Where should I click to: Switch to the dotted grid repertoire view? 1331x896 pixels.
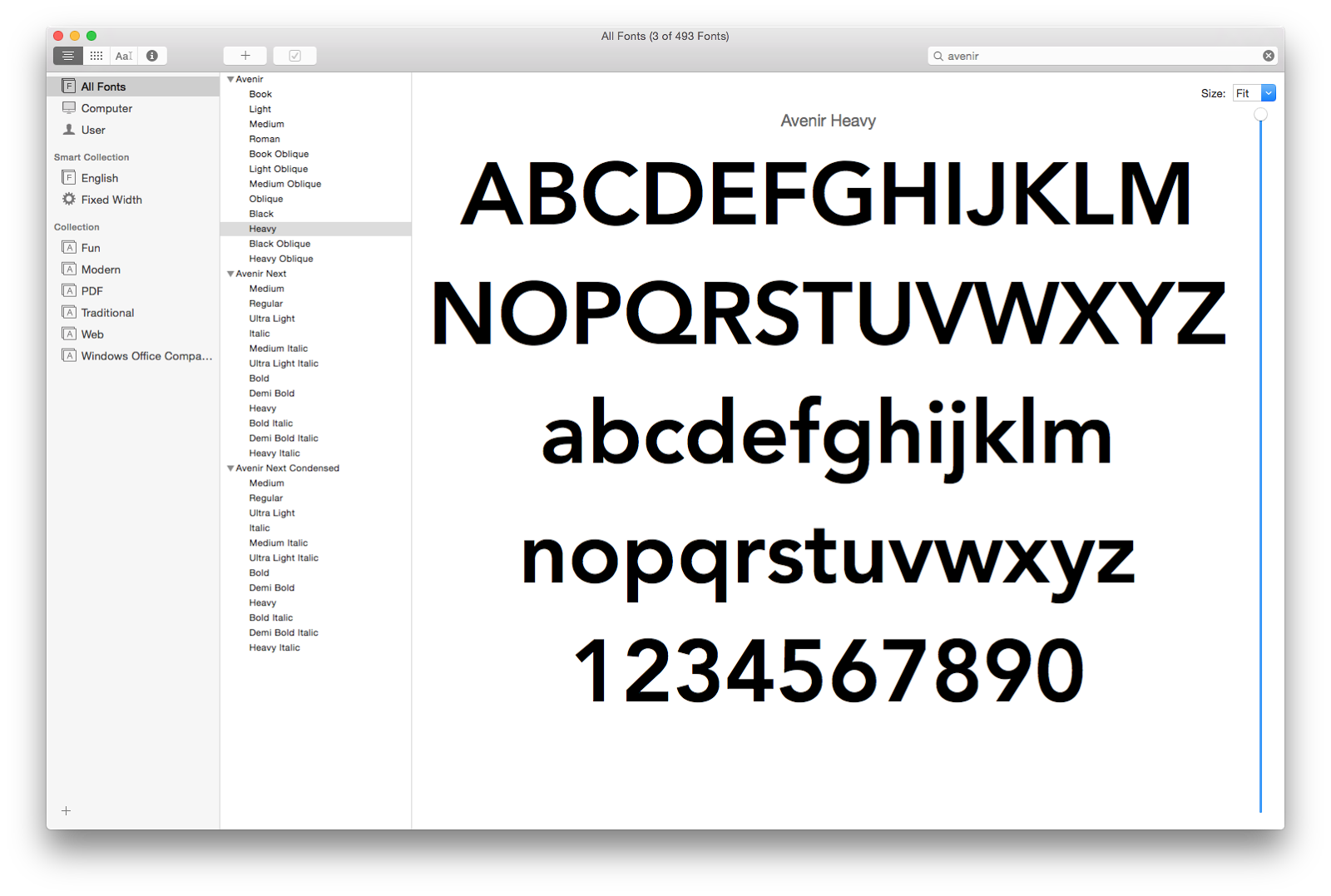coord(96,56)
